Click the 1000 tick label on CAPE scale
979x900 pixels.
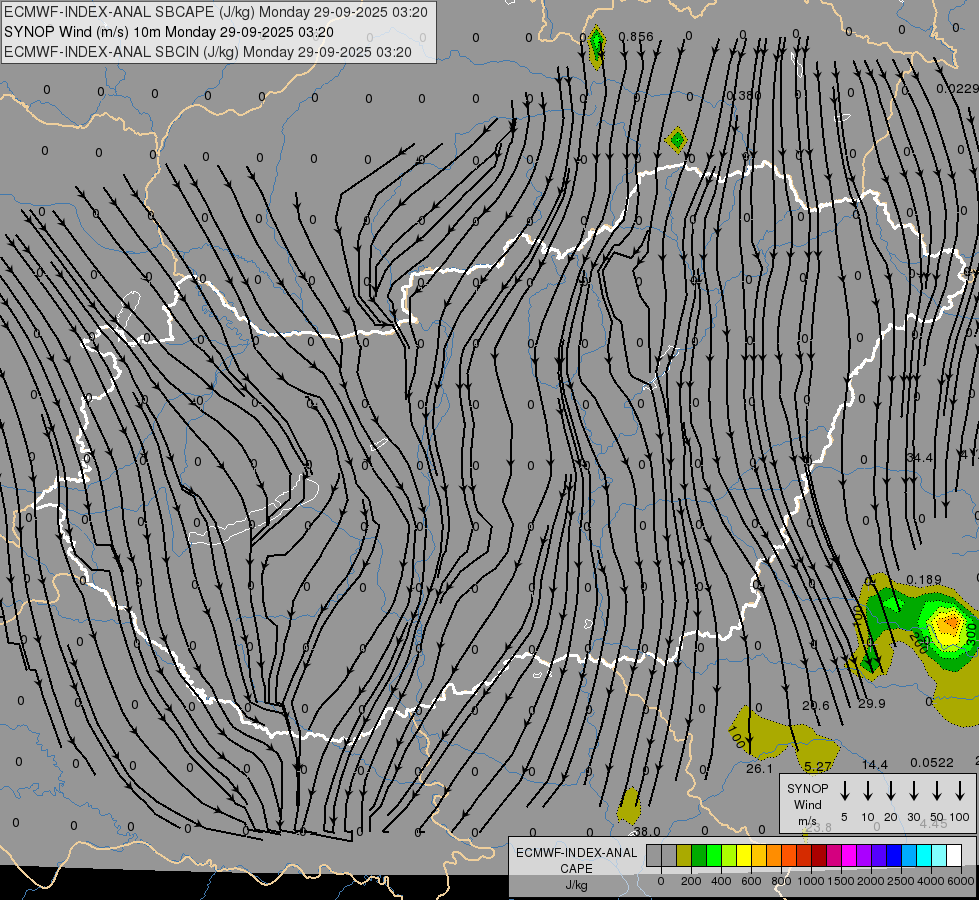coord(810,881)
